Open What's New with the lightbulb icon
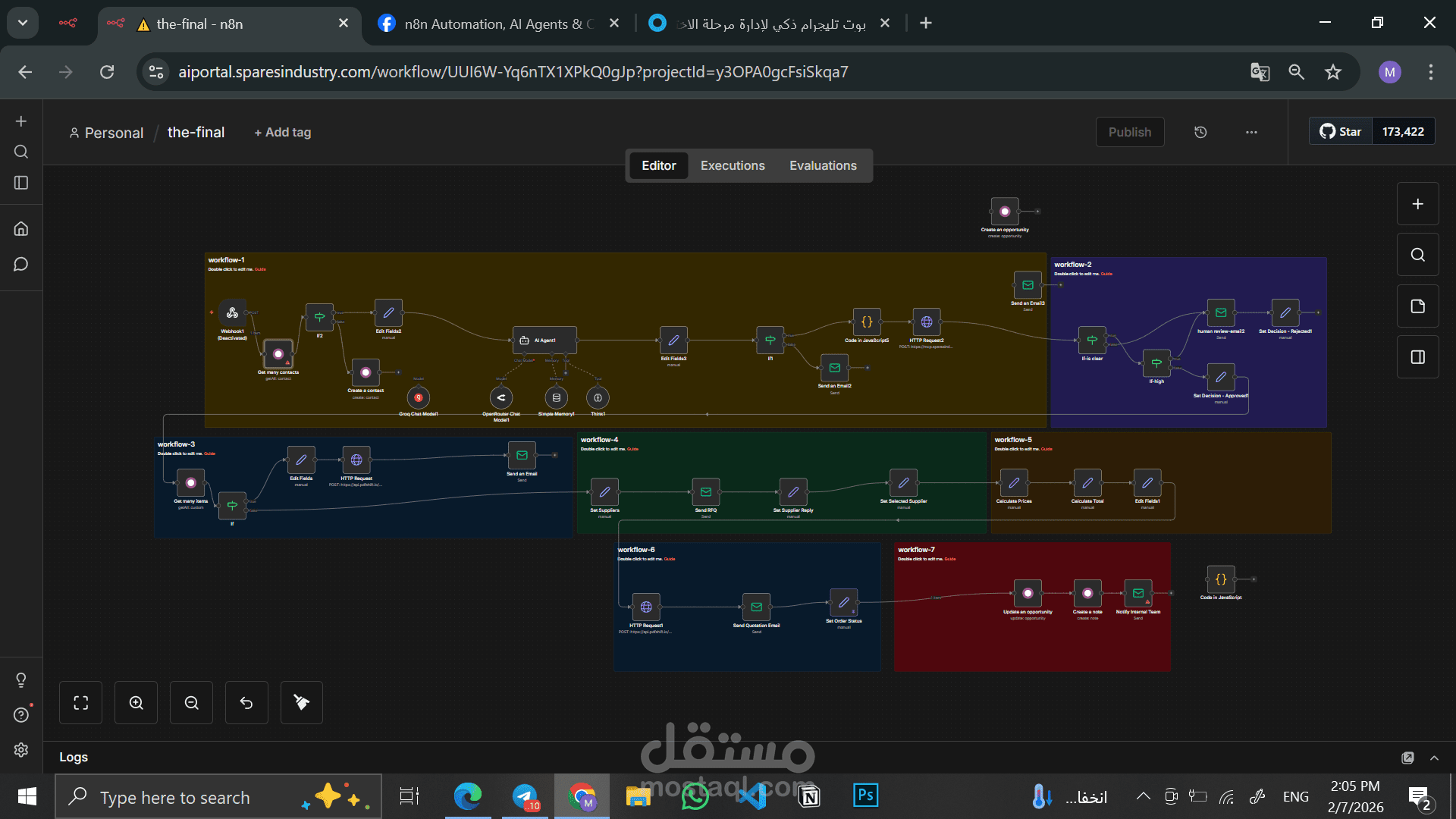The width and height of the screenshot is (1456, 819). (20, 679)
